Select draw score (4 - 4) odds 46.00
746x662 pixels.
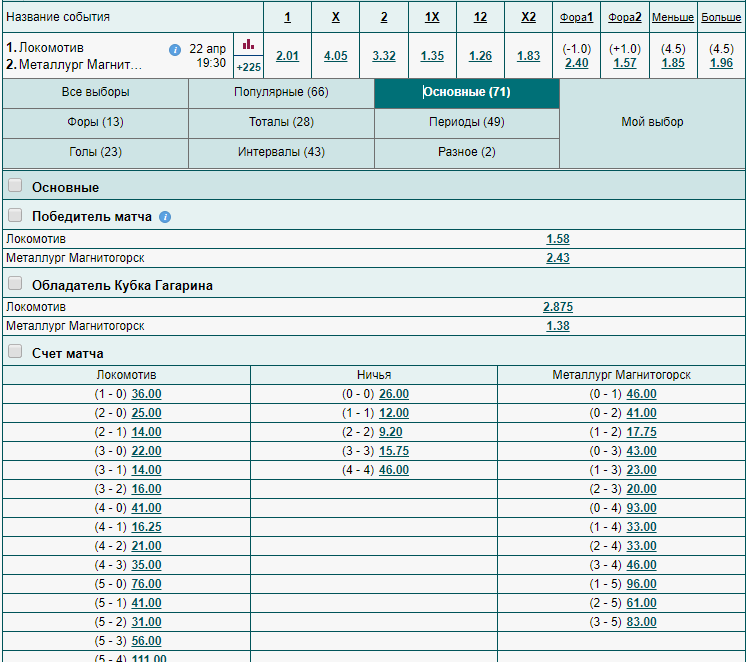(x=394, y=470)
